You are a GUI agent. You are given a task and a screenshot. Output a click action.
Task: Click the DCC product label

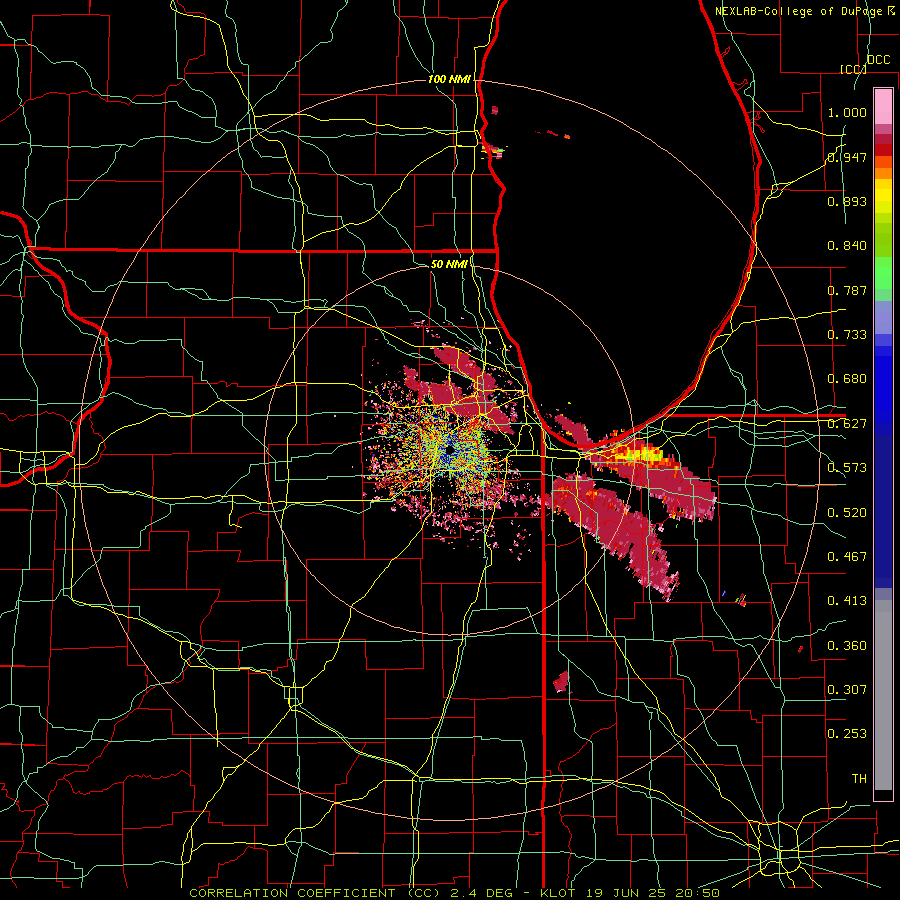pos(878,60)
